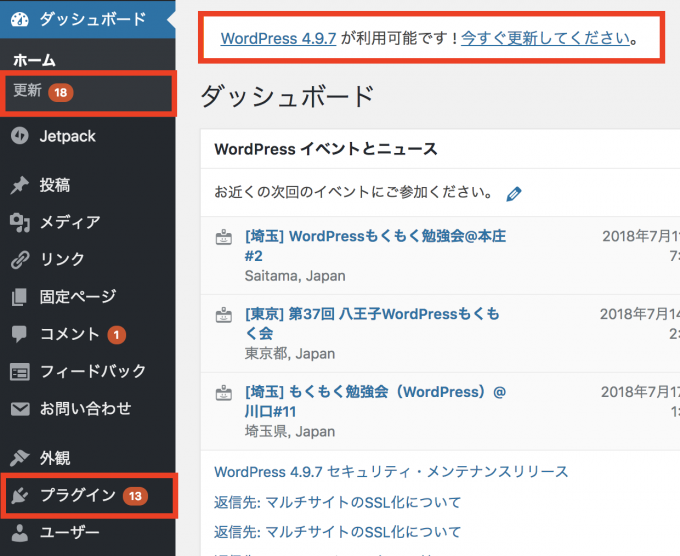Click the Saitama, Japan location text
Image resolution: width=680 pixels, height=556 pixels.
295,276
